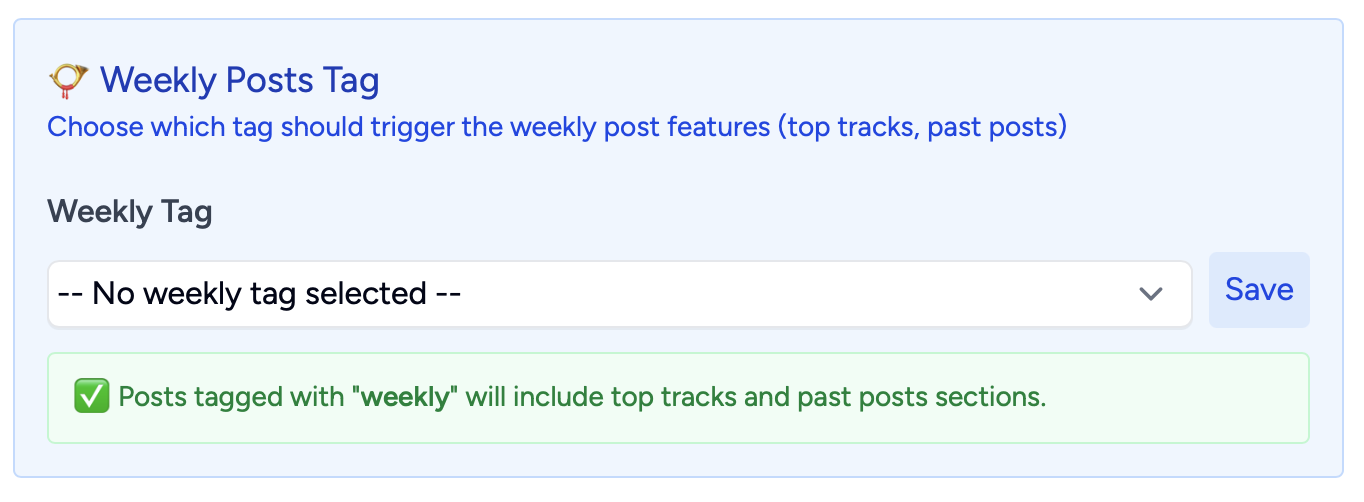Viewport: 1364px width, 502px height.
Task: Click the "Weekly Tag" field label
Action: click(x=130, y=212)
